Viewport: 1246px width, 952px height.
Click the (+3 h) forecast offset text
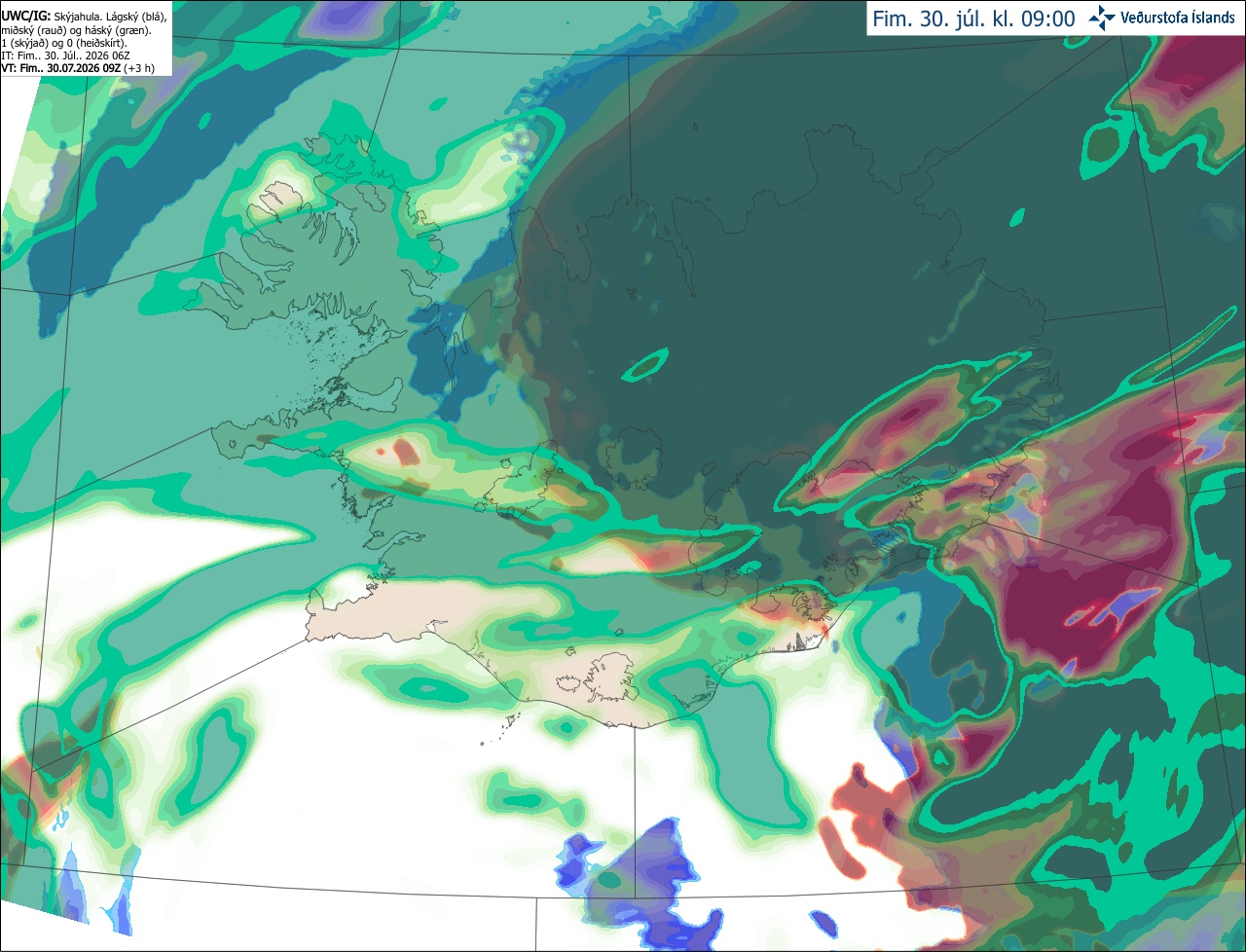pos(139,68)
